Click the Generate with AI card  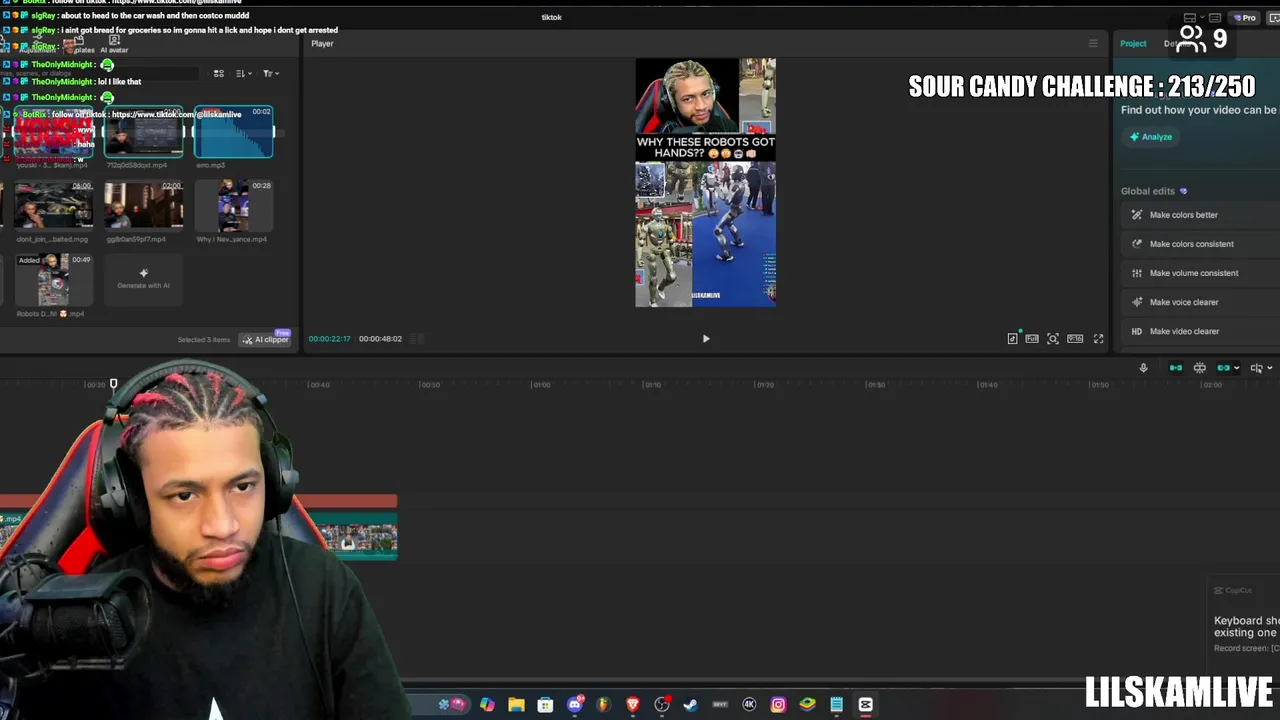(x=143, y=279)
